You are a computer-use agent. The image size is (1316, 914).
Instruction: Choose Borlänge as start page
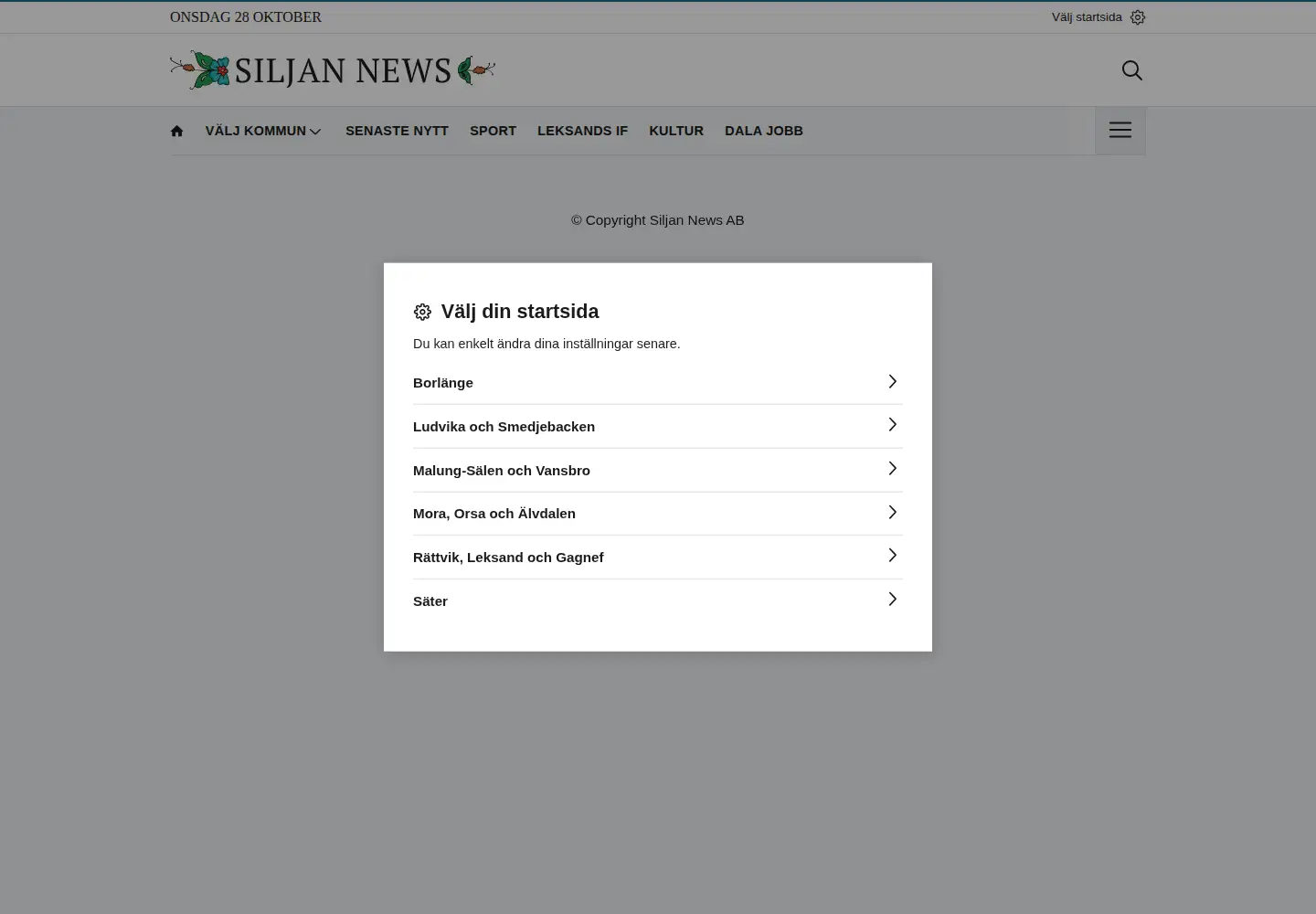tap(658, 383)
